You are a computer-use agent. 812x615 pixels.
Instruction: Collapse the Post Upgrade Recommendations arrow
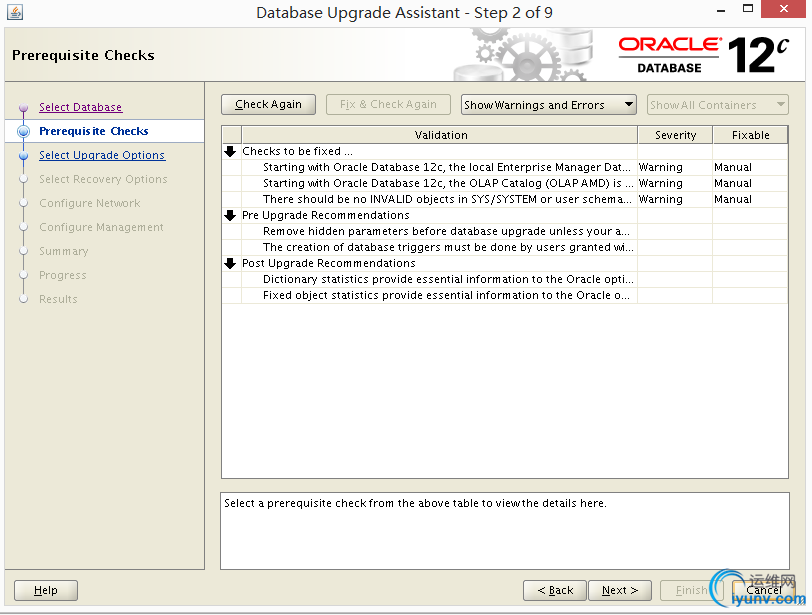[x=230, y=263]
